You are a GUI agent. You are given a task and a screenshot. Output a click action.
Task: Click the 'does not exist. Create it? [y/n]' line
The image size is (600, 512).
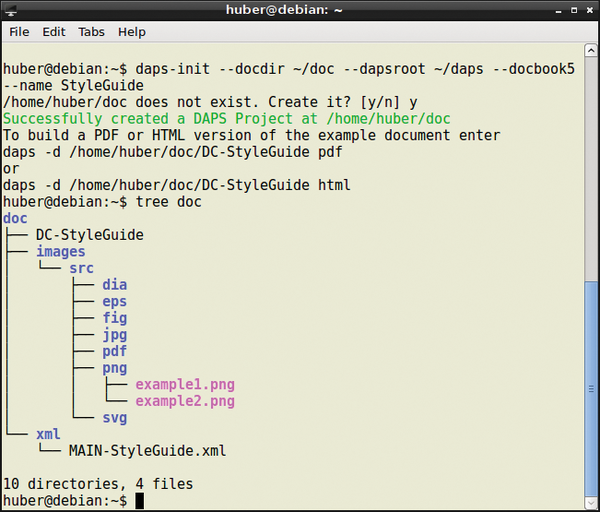pos(210,102)
